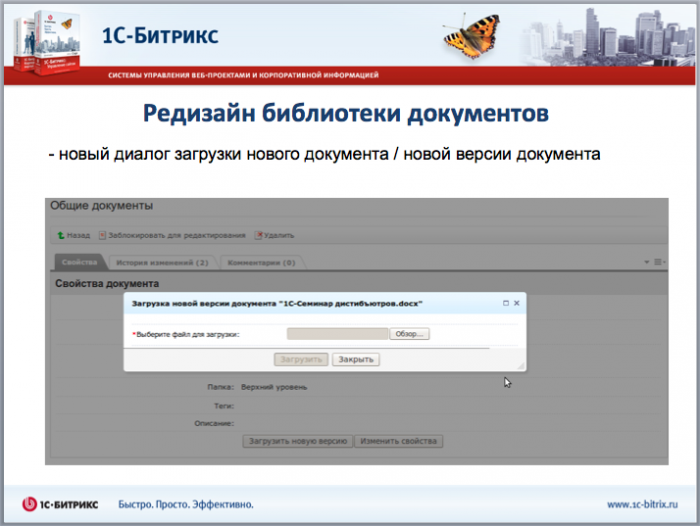
Task: Click the 1С-Битрикс footer logo
Action: (60, 504)
